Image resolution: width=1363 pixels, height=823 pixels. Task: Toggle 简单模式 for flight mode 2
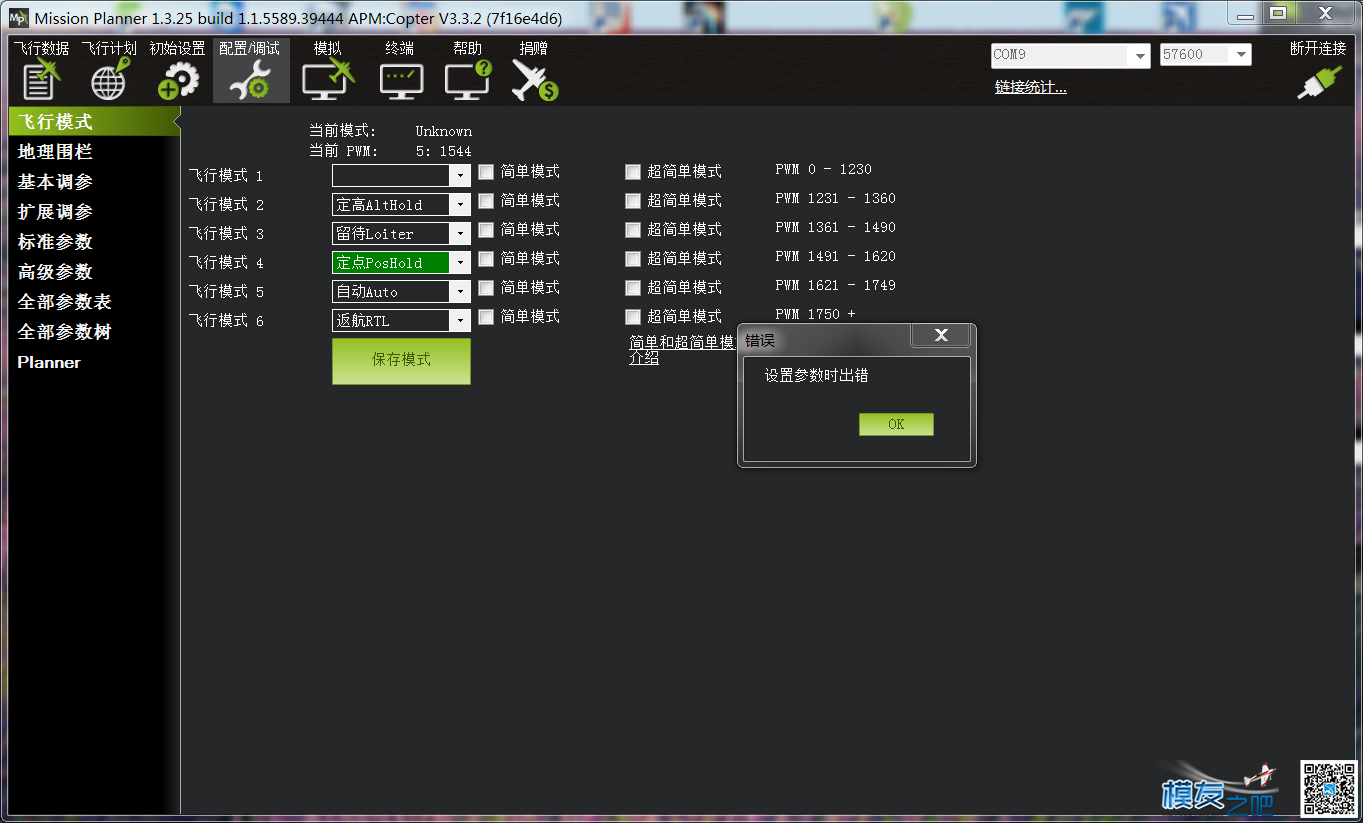click(486, 201)
